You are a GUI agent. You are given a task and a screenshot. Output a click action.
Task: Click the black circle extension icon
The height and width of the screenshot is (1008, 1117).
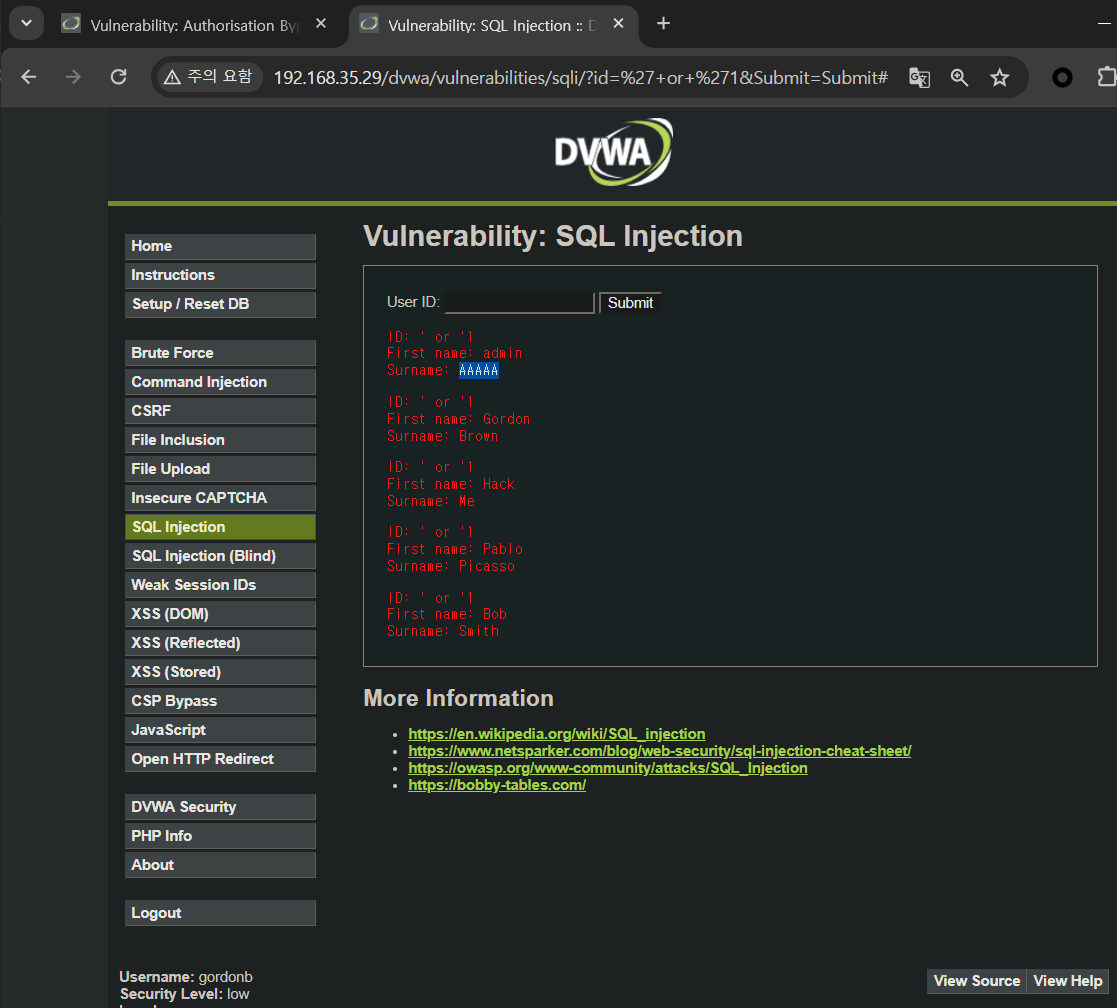tap(1062, 77)
